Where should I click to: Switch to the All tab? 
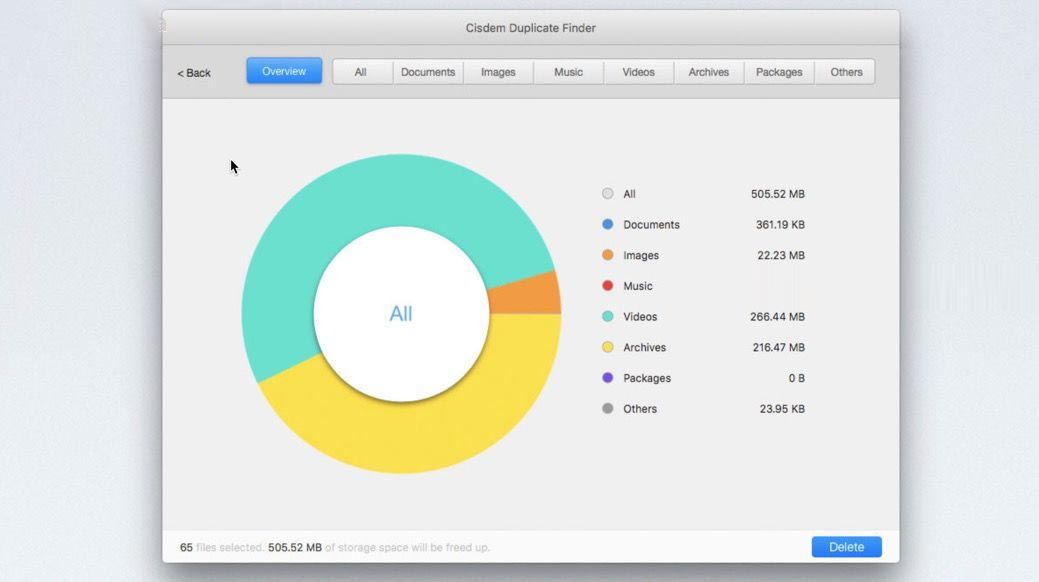coord(360,72)
